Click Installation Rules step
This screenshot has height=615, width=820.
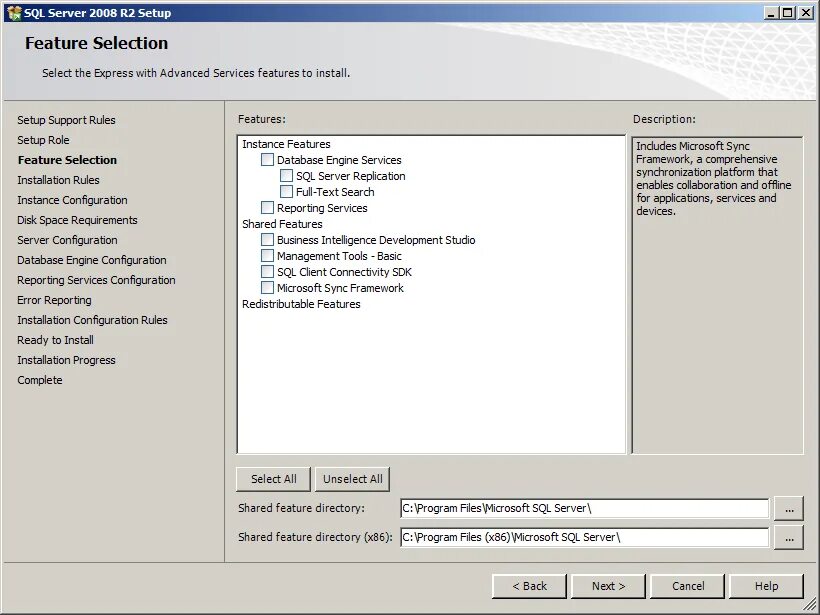(x=58, y=180)
